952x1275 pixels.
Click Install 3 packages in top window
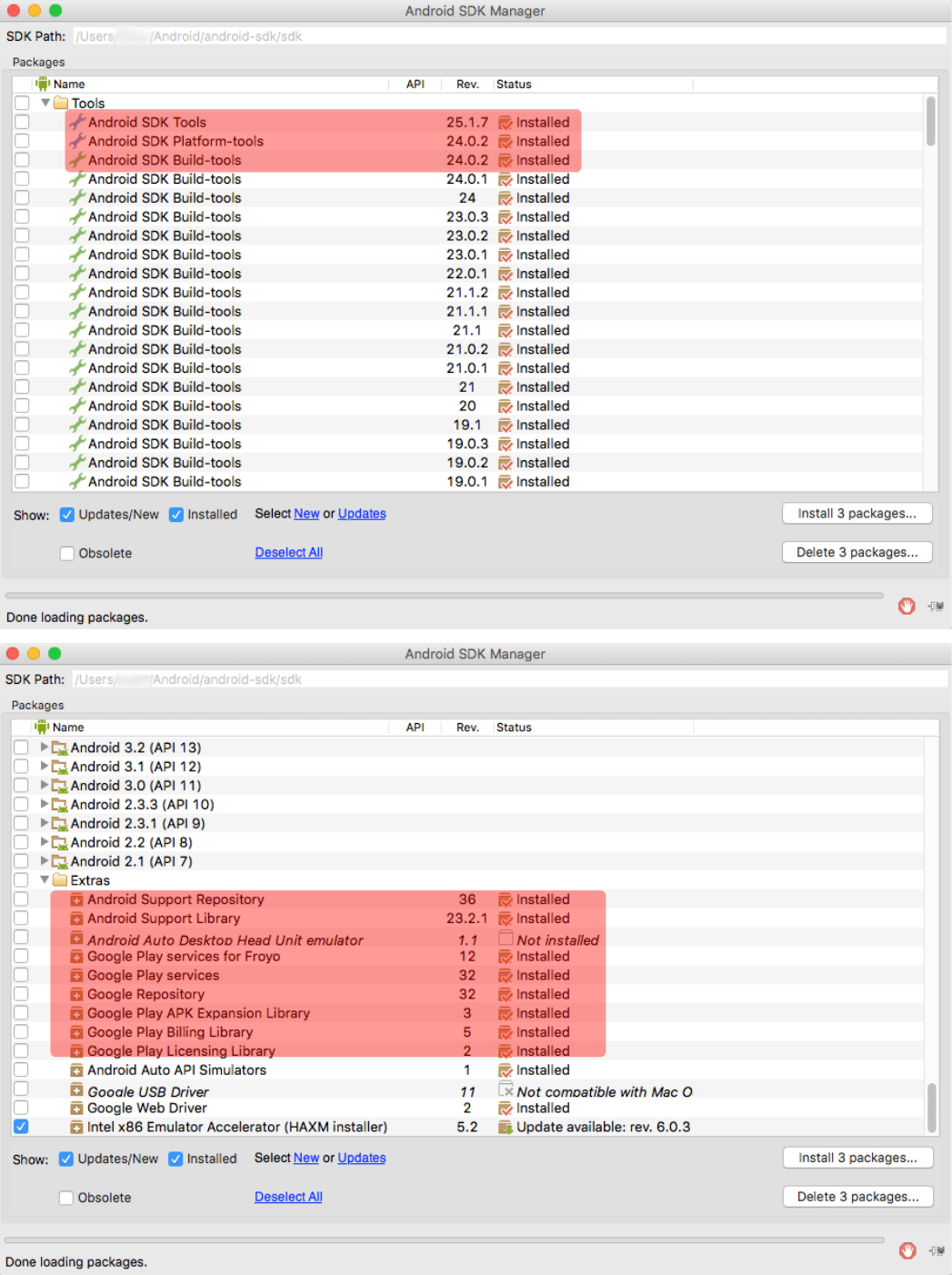click(x=857, y=513)
